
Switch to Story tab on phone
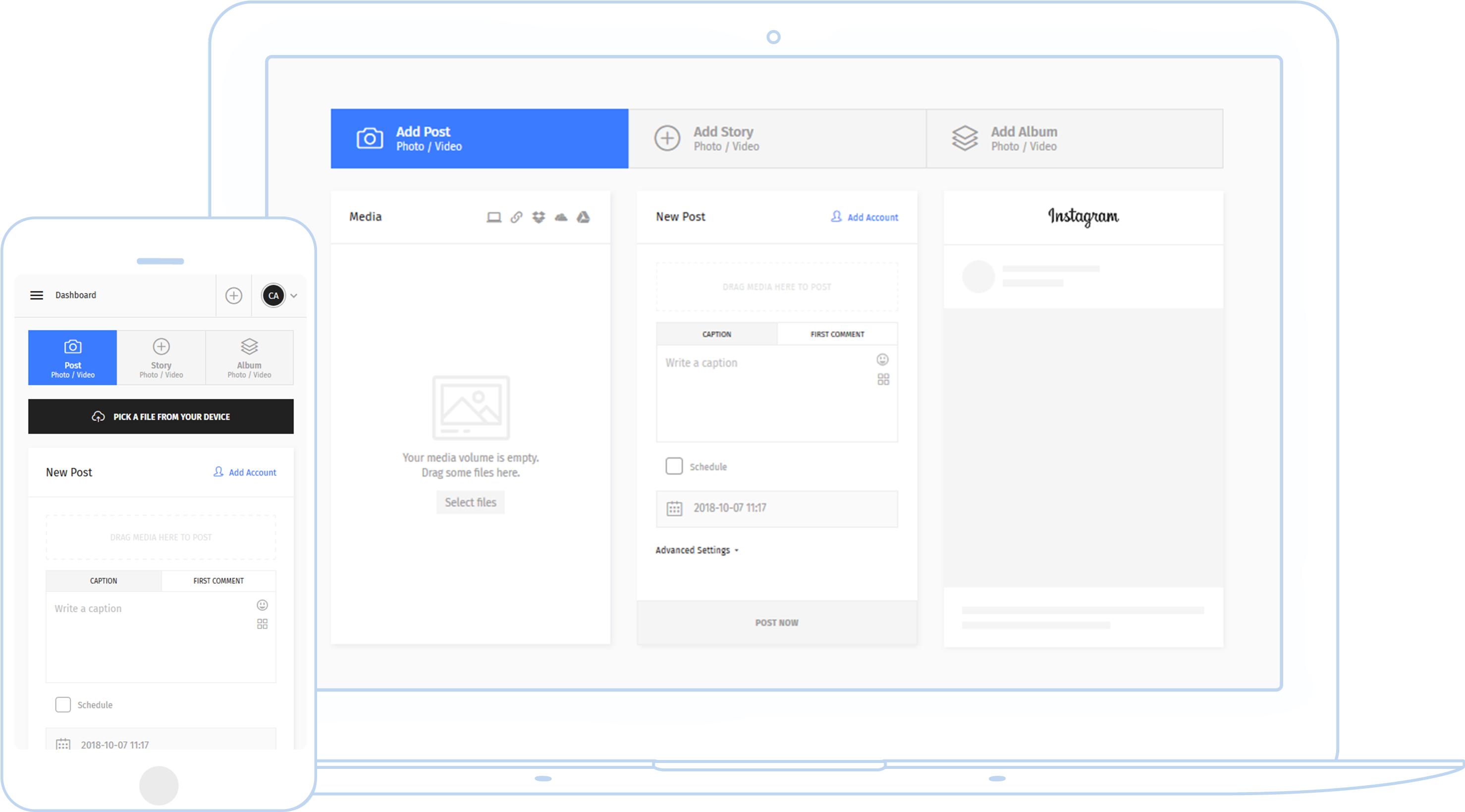click(161, 358)
